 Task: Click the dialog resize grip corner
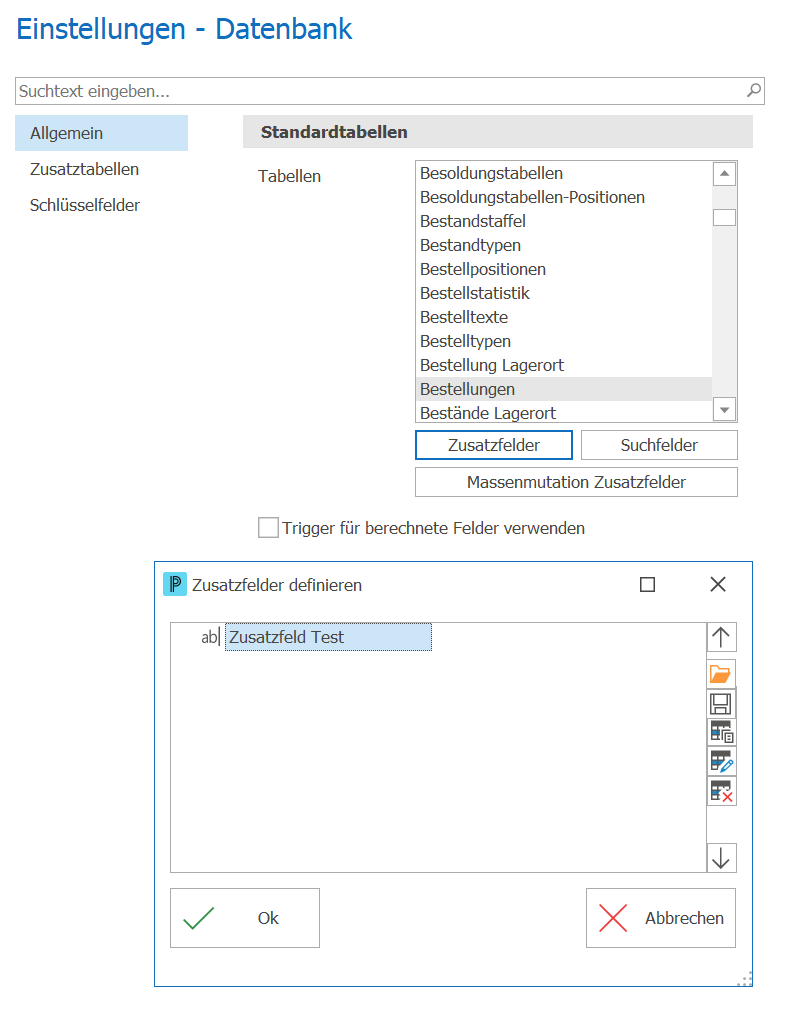click(745, 979)
